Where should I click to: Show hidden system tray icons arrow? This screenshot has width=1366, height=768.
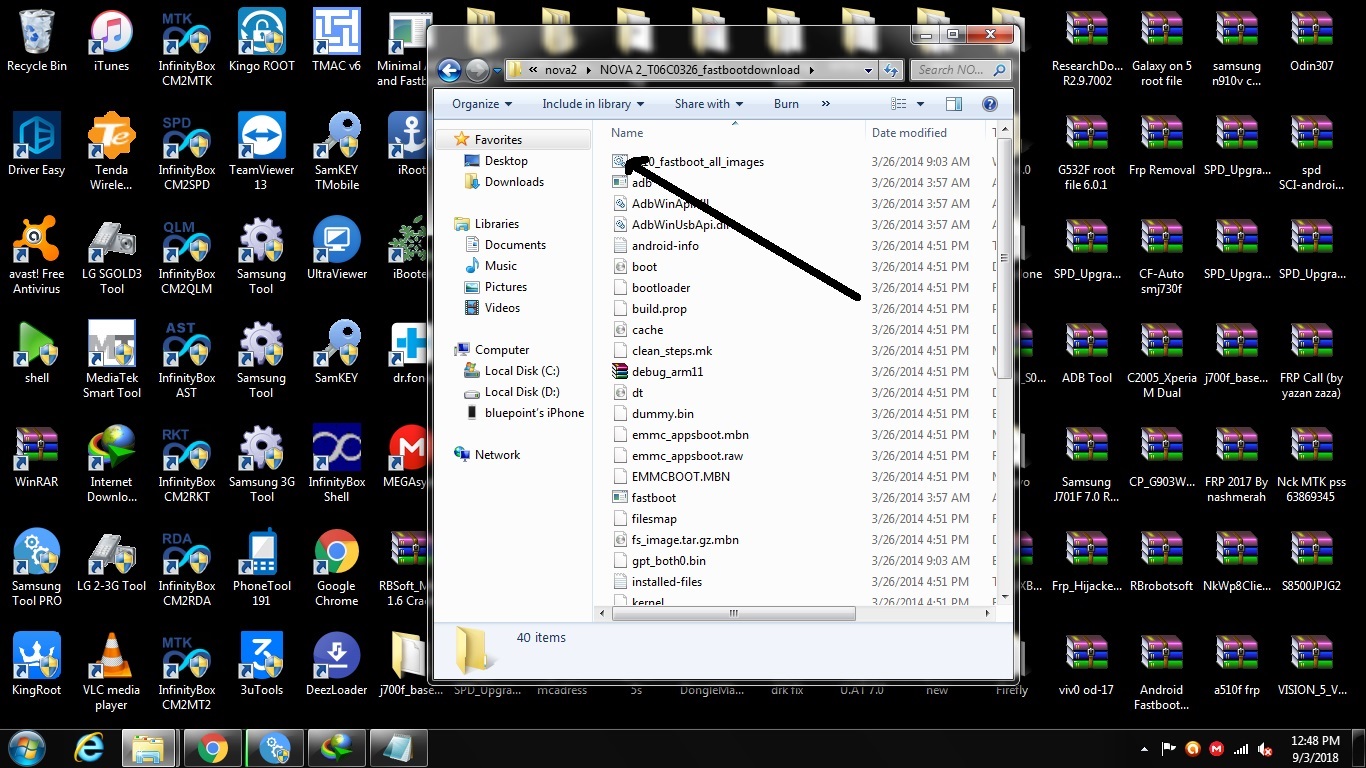(1144, 748)
